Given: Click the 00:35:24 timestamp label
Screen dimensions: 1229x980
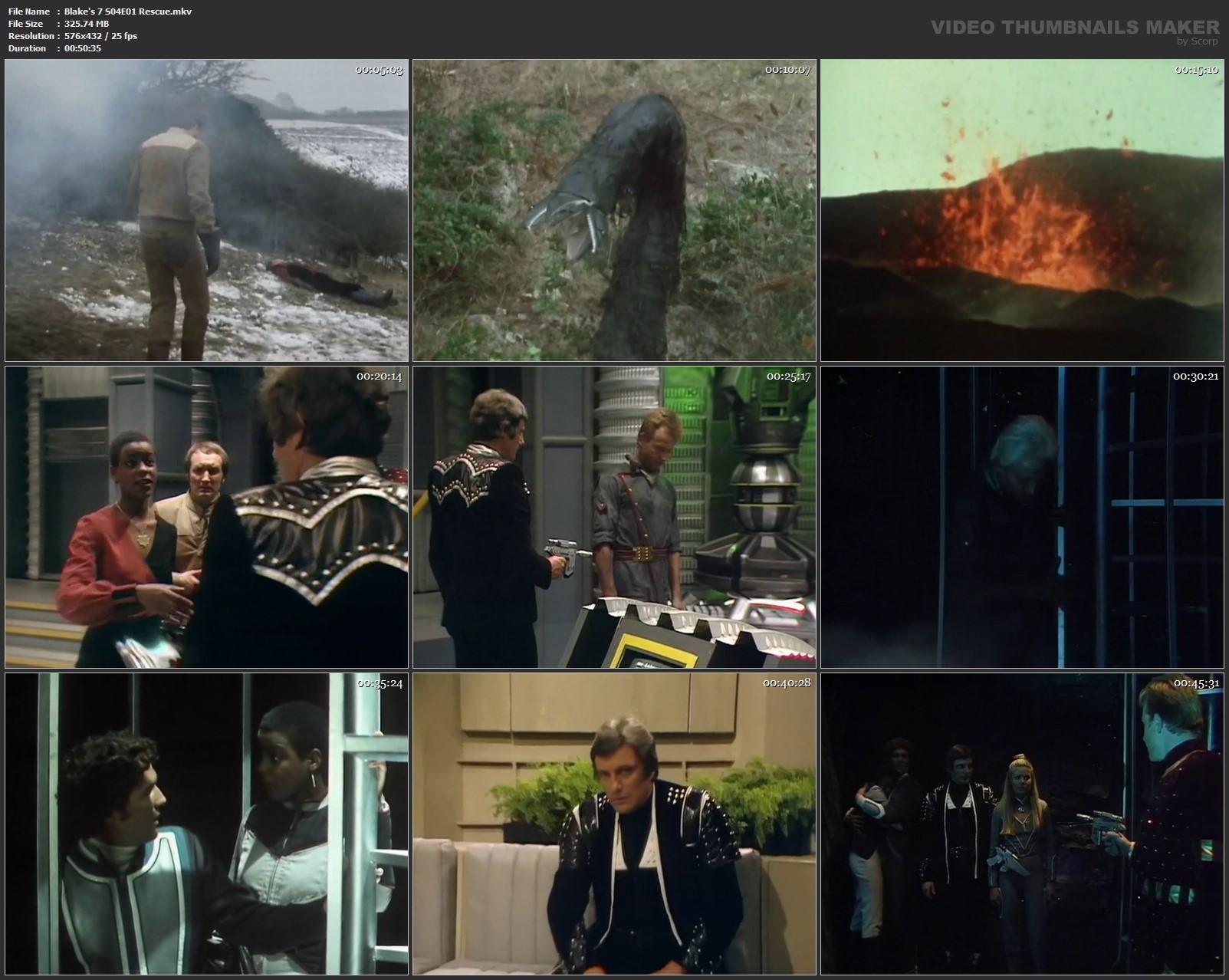Looking at the screenshot, I should [379, 683].
